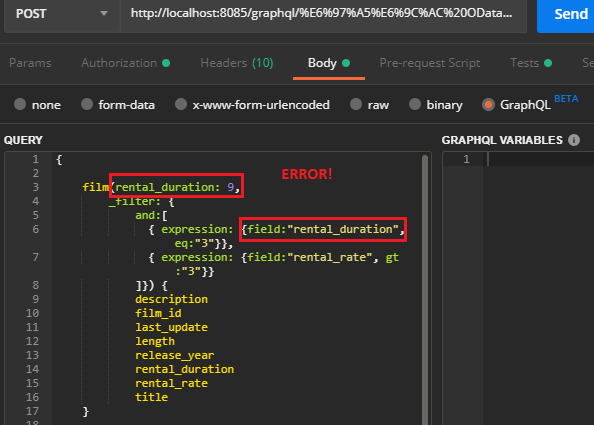Open the Tests tab
Screen dimensions: 594x425
tap(531, 63)
